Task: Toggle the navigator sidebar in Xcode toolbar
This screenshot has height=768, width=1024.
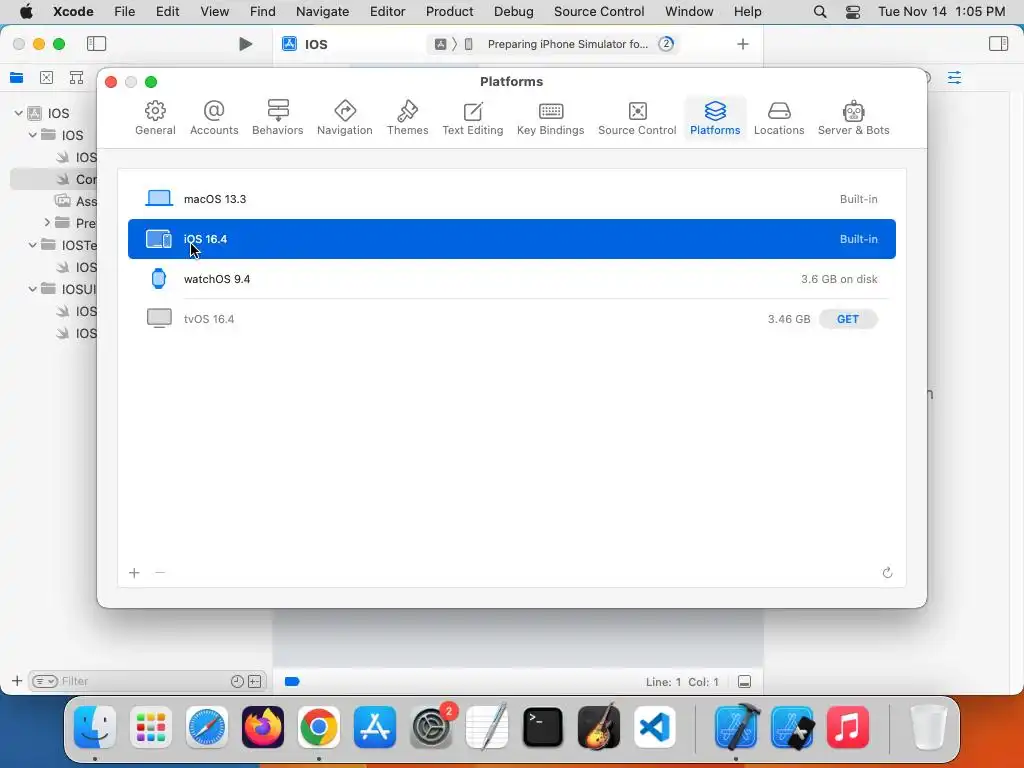Action: (x=96, y=44)
